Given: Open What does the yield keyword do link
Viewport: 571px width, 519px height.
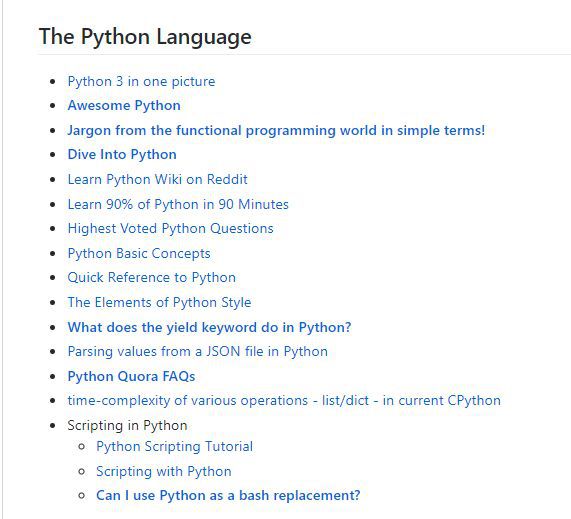Looking at the screenshot, I should [209, 327].
